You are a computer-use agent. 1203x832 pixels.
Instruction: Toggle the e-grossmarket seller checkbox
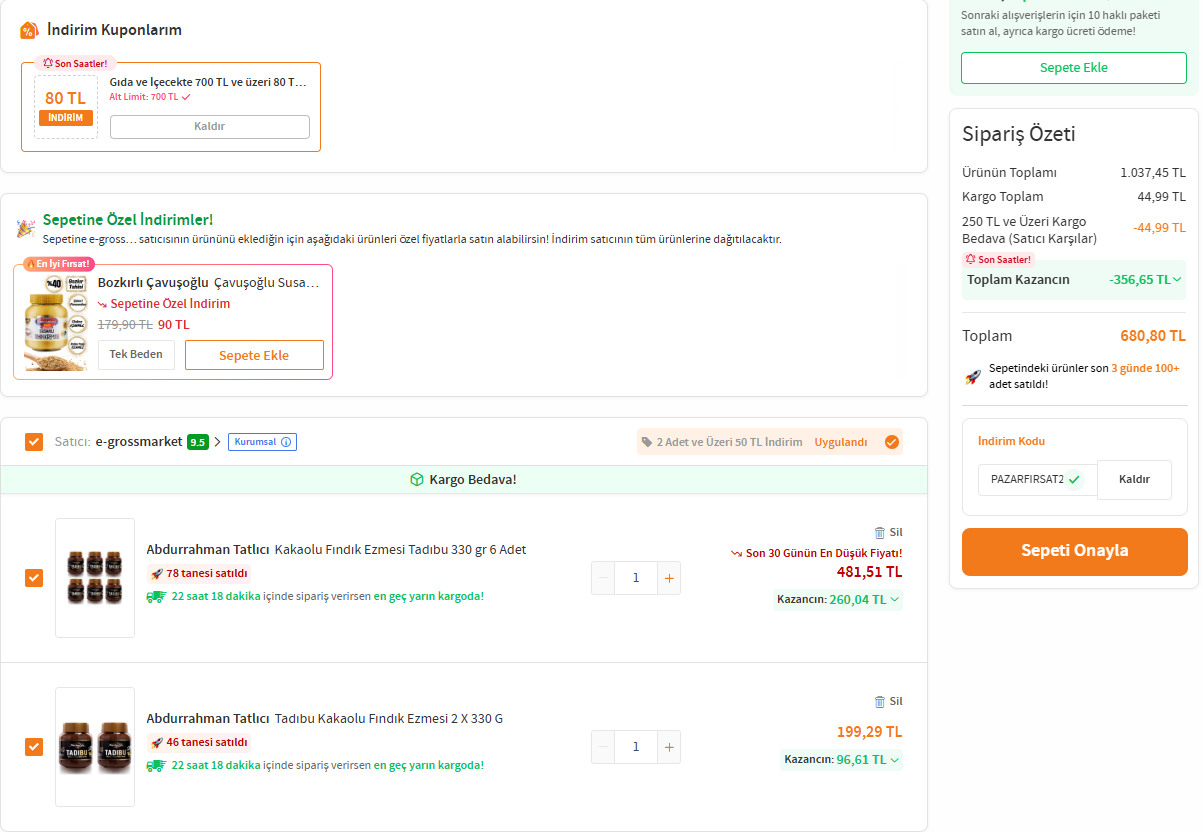(x=34, y=442)
